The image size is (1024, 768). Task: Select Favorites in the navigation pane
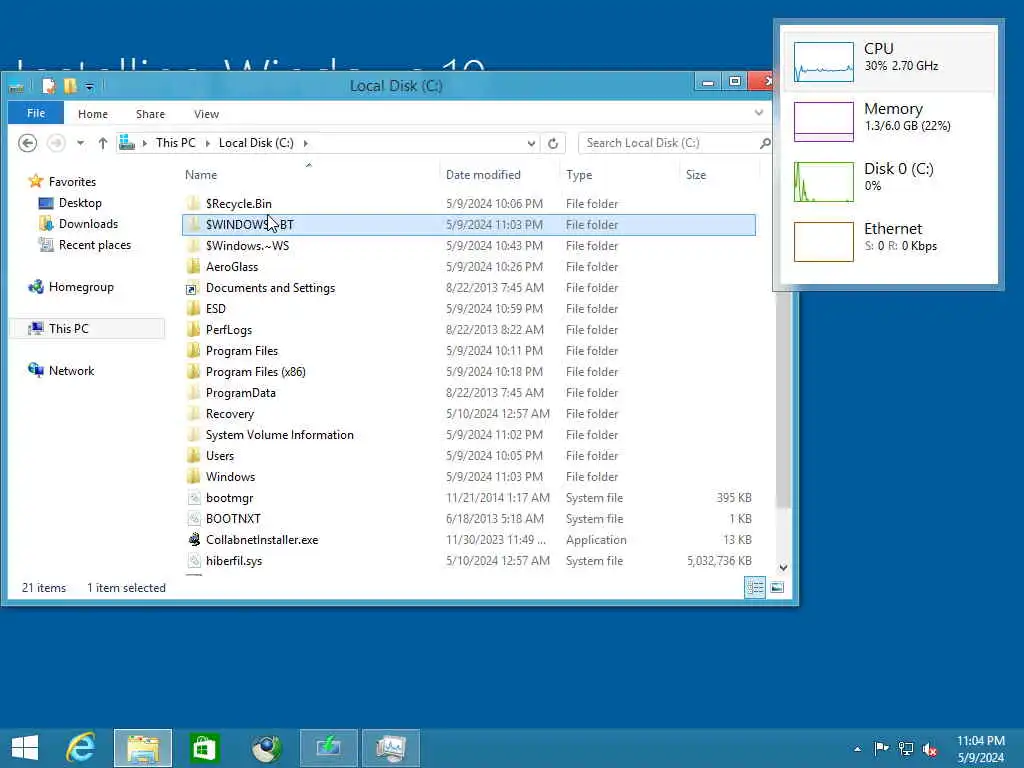(72, 182)
